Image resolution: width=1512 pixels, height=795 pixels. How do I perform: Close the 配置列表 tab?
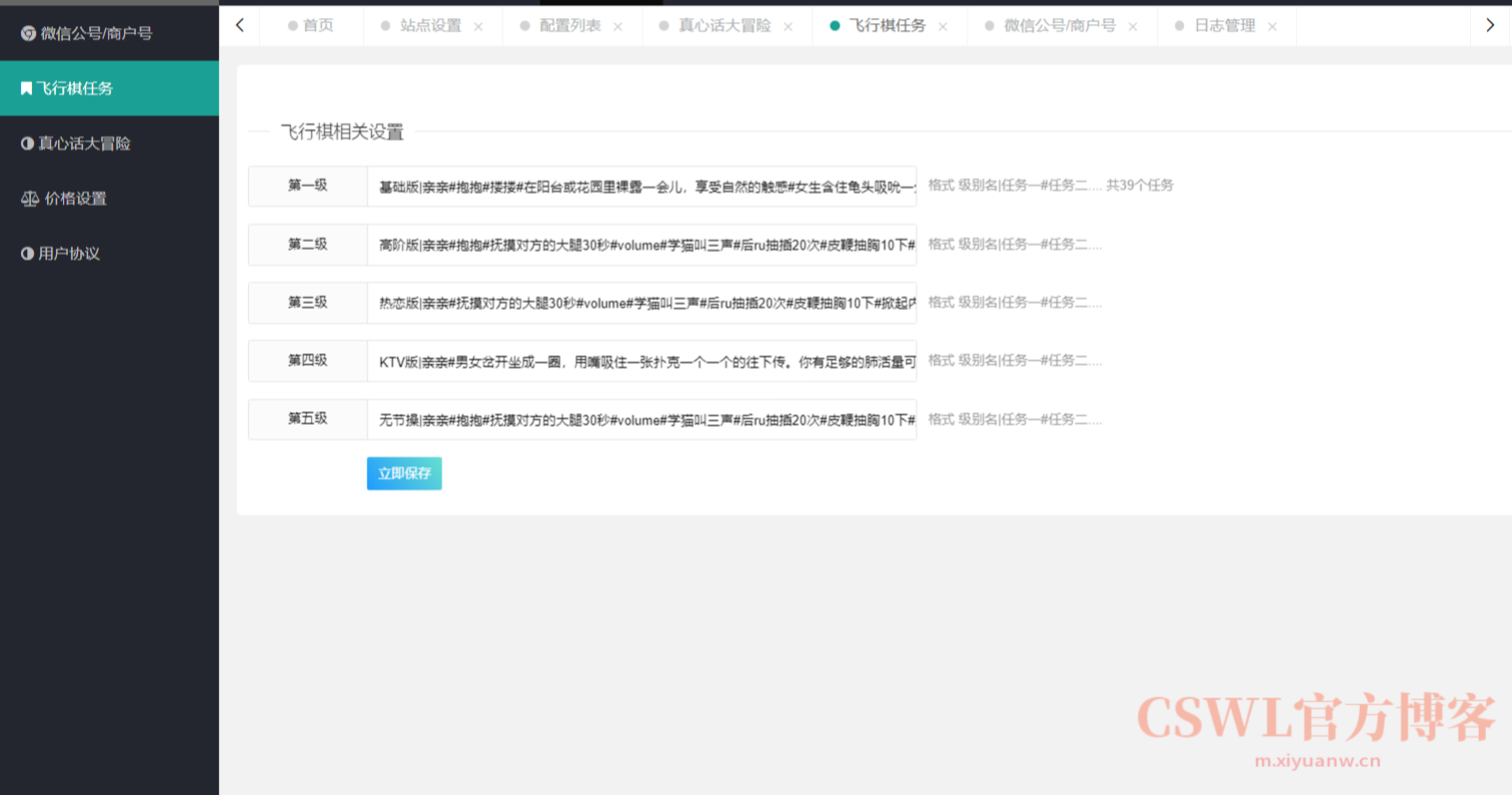tap(618, 27)
